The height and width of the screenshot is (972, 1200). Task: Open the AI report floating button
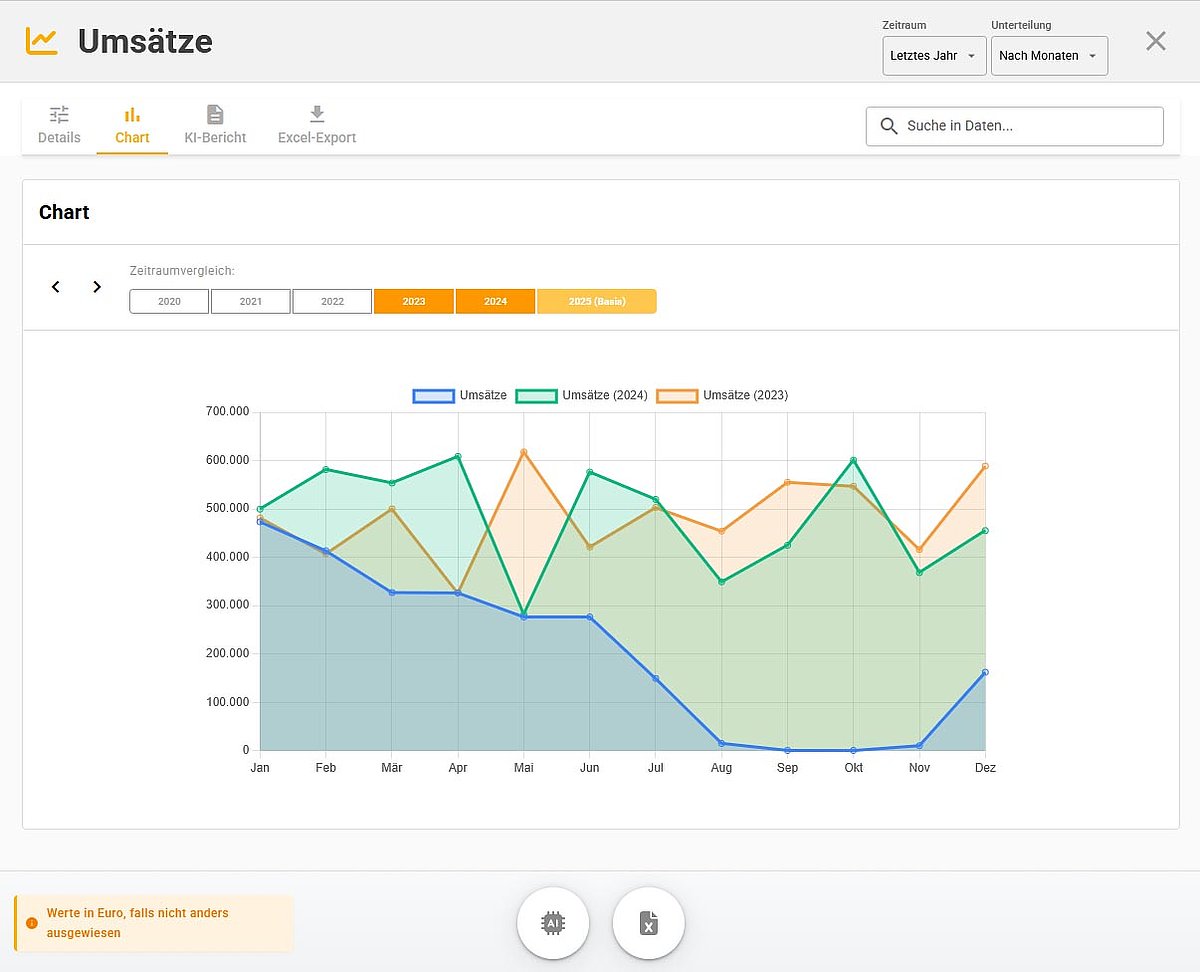coord(553,923)
